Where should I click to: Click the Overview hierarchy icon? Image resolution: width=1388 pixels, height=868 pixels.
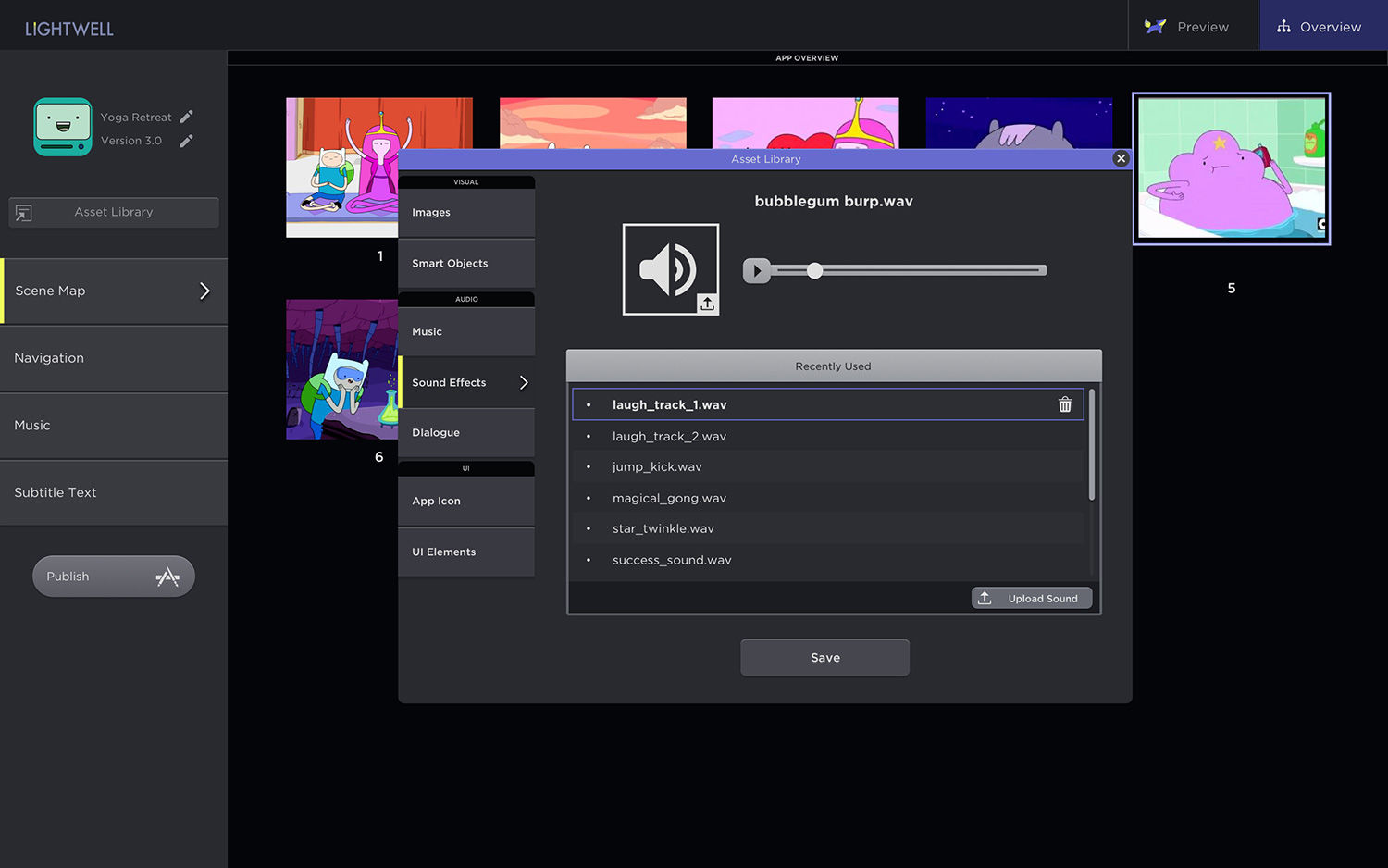pos(1283,27)
